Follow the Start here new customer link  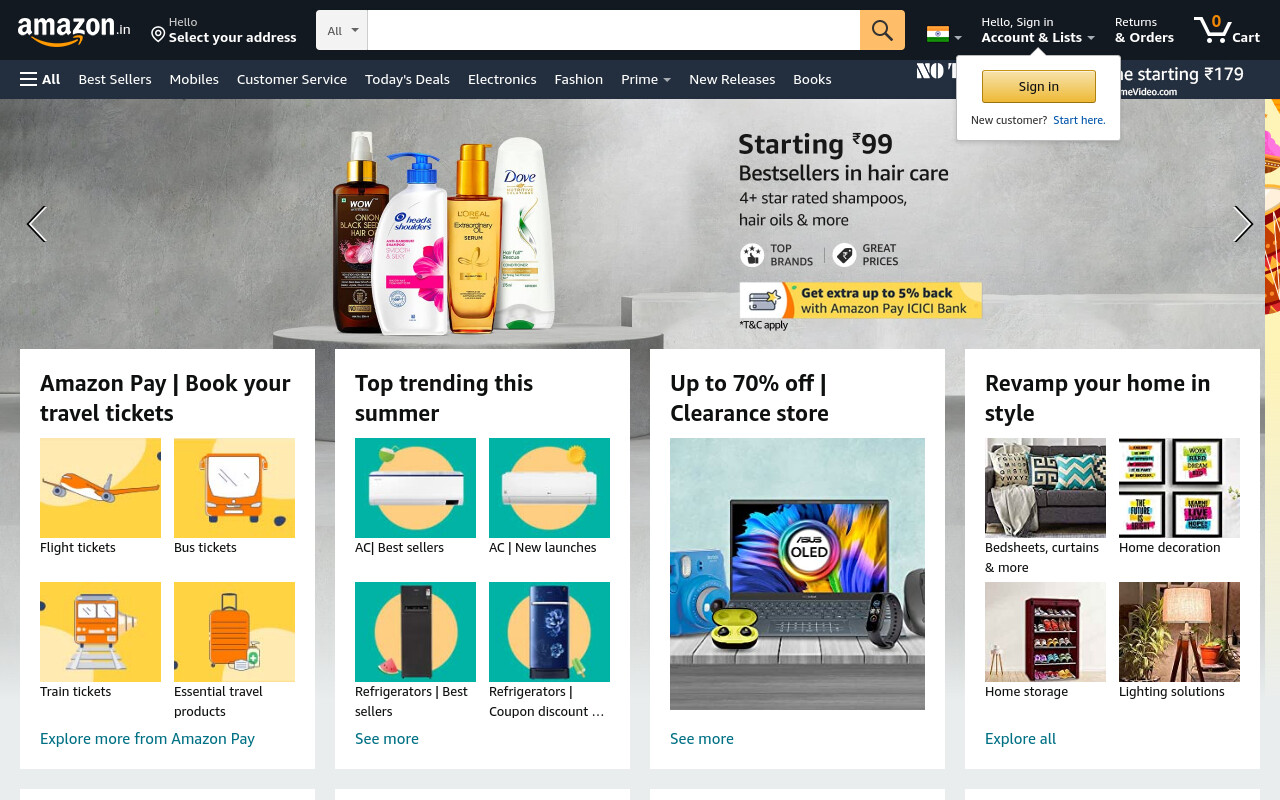pos(1079,120)
